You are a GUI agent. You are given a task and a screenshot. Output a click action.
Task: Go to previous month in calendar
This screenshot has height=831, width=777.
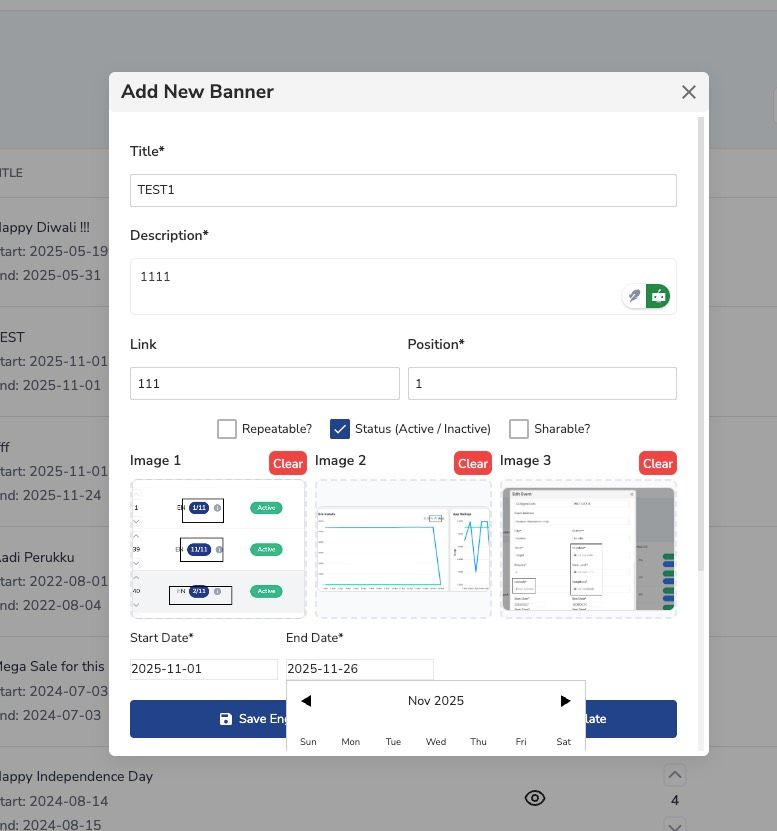click(x=306, y=701)
